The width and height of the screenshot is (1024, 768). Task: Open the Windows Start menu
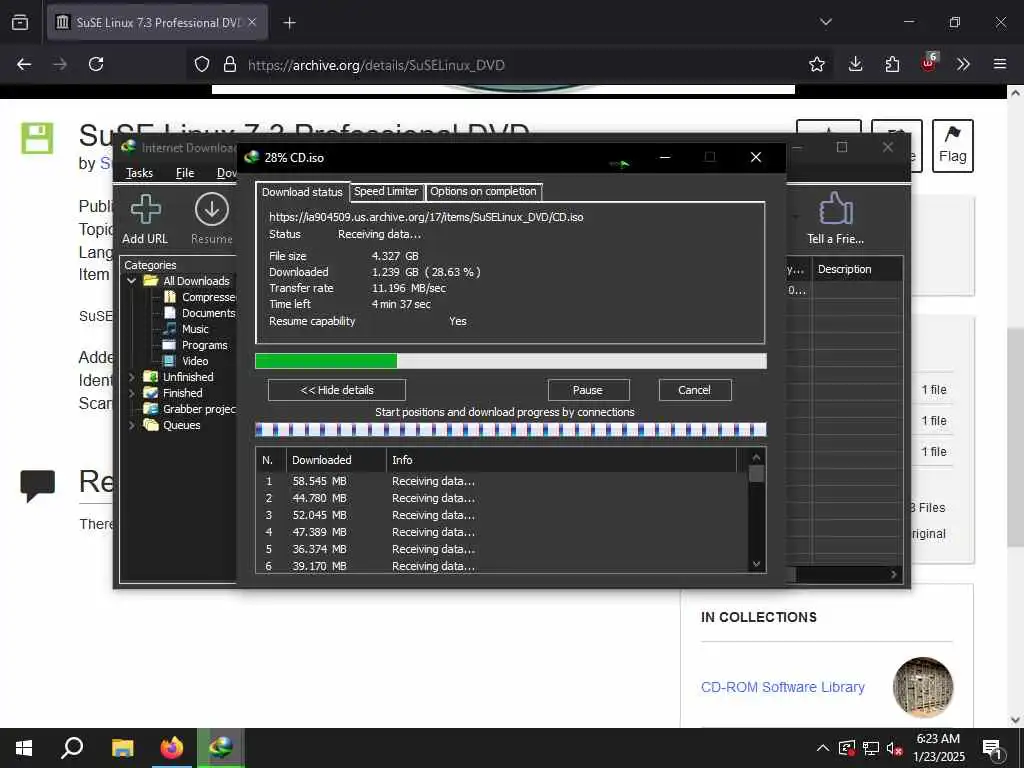(24, 748)
